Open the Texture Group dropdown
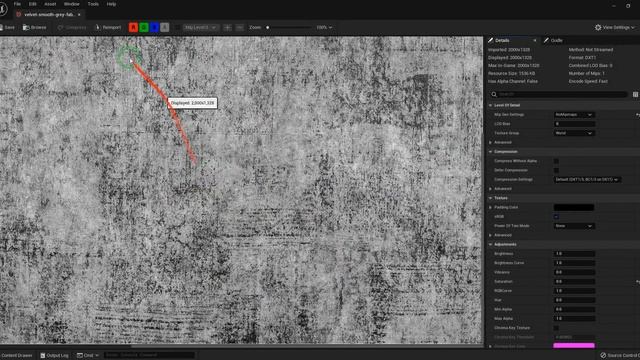 click(x=574, y=133)
